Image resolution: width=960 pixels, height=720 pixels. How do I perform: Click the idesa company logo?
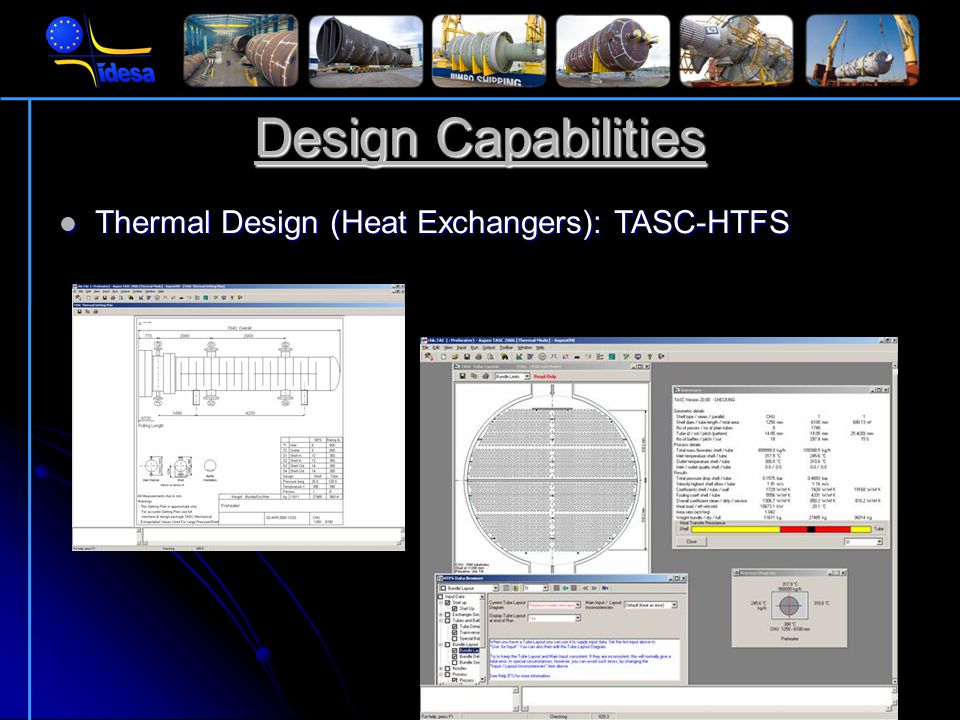[100, 50]
